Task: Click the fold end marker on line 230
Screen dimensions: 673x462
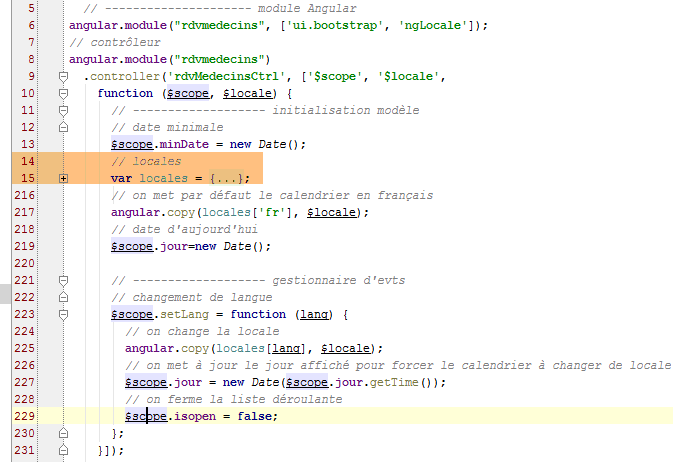Action: pyautogui.click(x=63, y=433)
